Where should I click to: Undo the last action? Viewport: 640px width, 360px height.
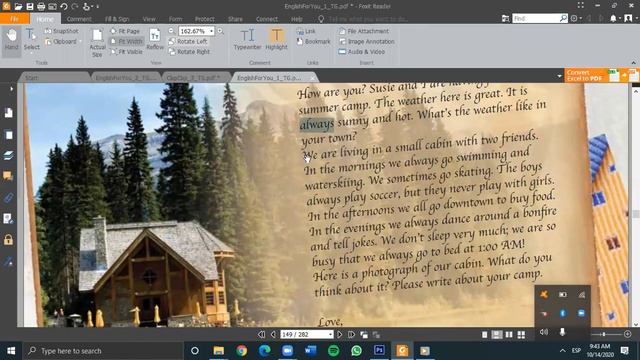click(63, 6)
